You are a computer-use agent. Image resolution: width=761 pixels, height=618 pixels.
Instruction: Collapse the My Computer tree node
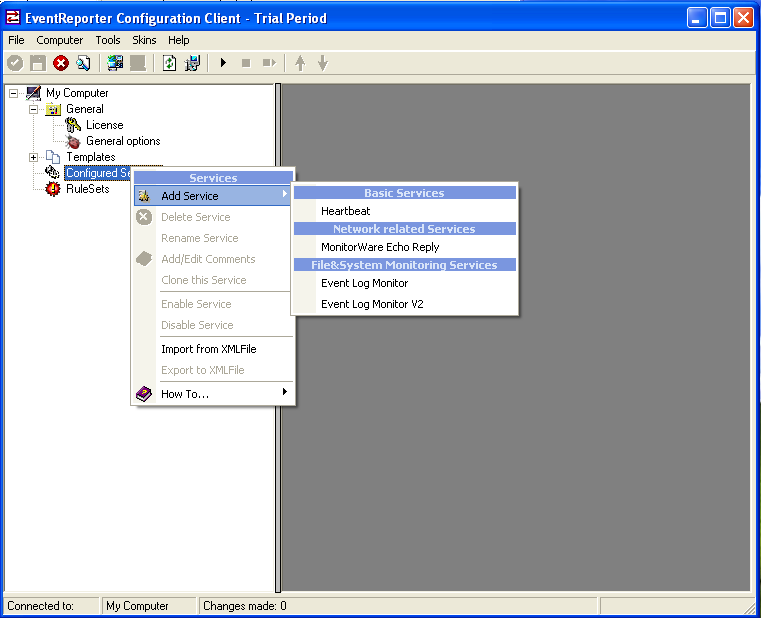click(x=14, y=93)
